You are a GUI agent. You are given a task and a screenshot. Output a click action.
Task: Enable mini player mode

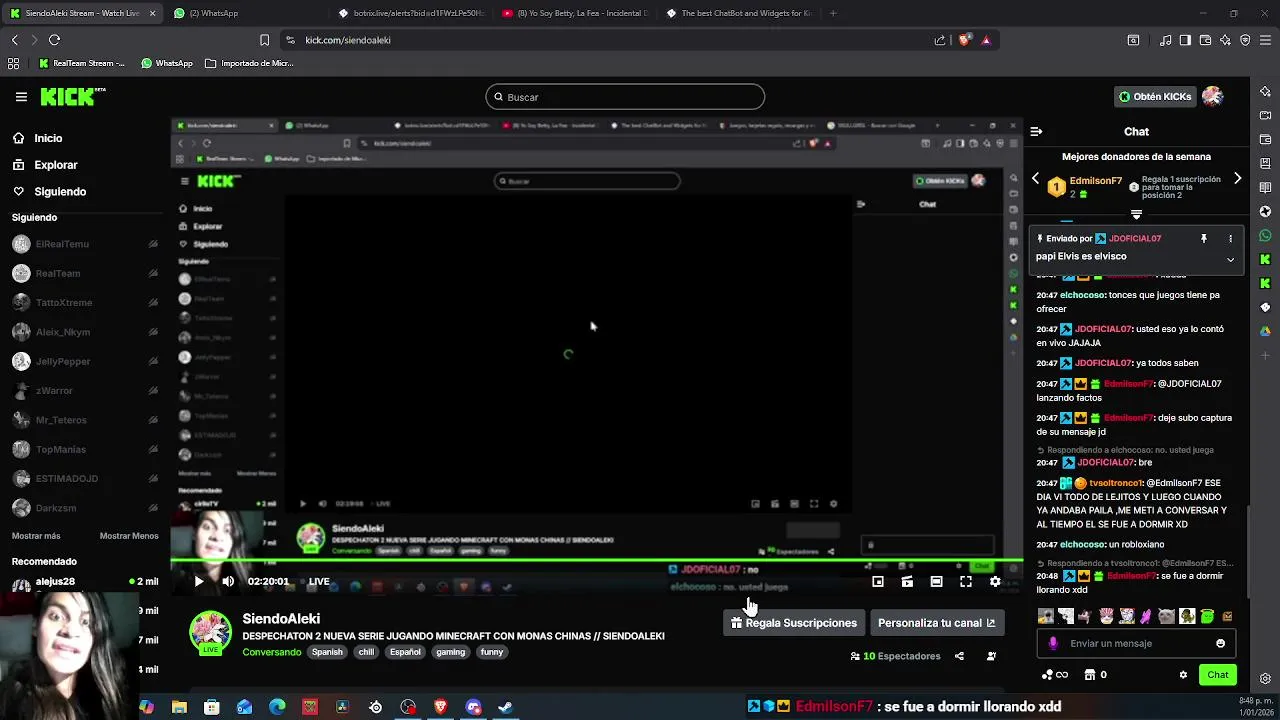[x=877, y=581]
